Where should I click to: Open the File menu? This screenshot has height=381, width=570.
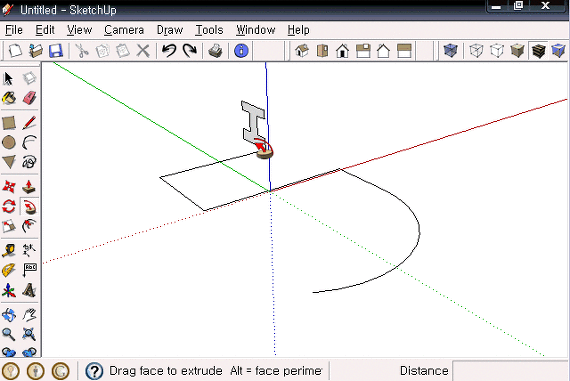coord(14,30)
